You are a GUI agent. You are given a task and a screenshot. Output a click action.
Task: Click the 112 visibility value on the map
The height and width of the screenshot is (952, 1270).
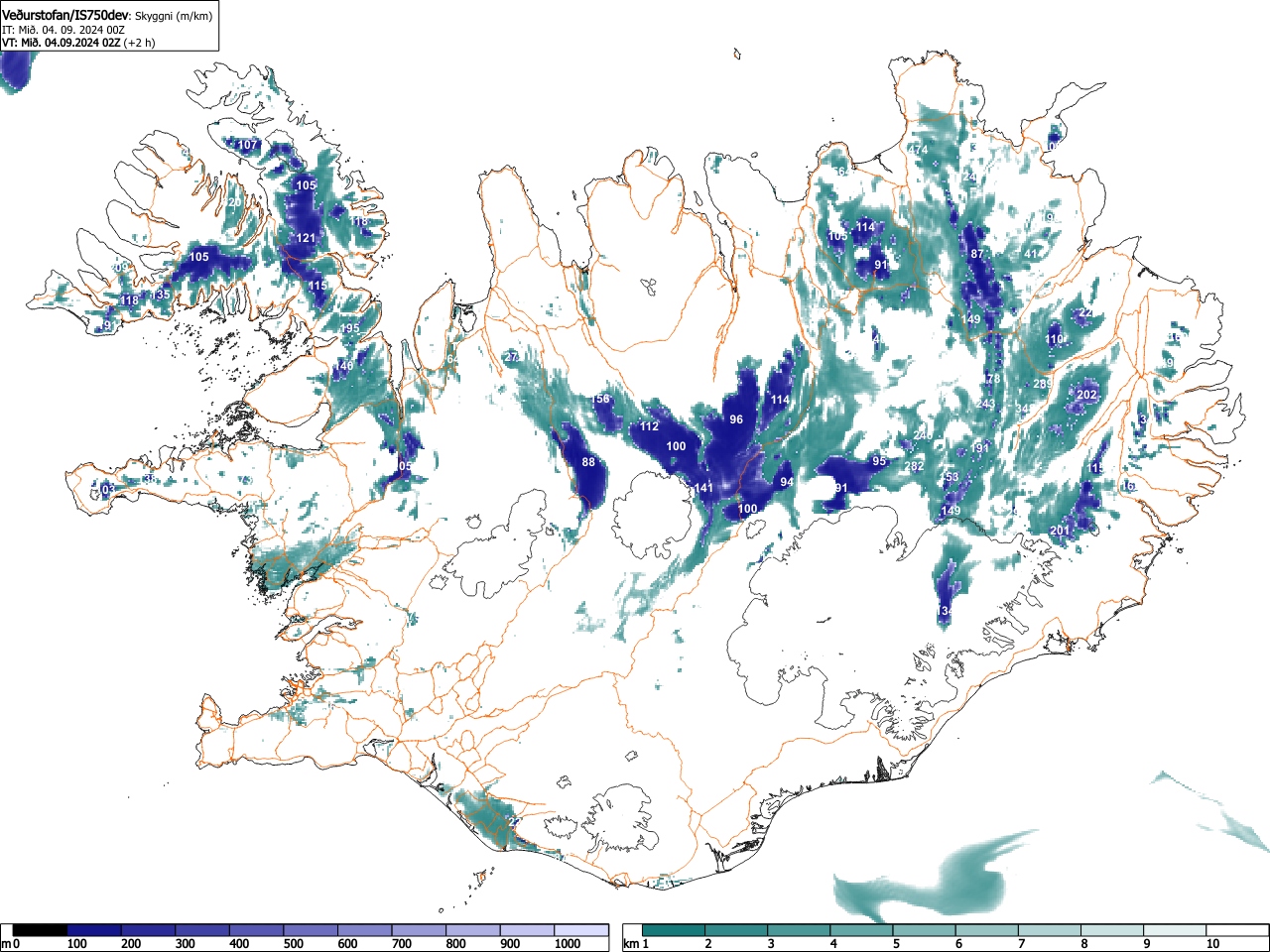[649, 426]
